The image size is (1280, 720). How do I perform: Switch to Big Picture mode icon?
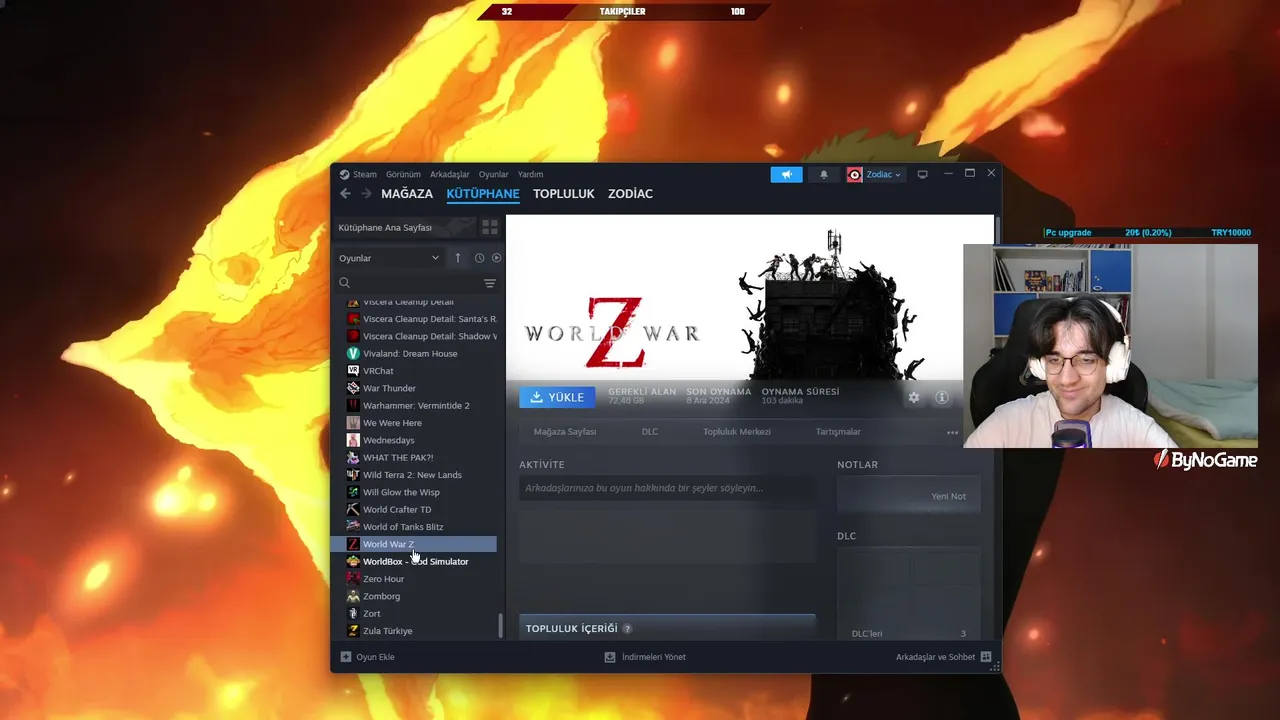click(x=922, y=174)
